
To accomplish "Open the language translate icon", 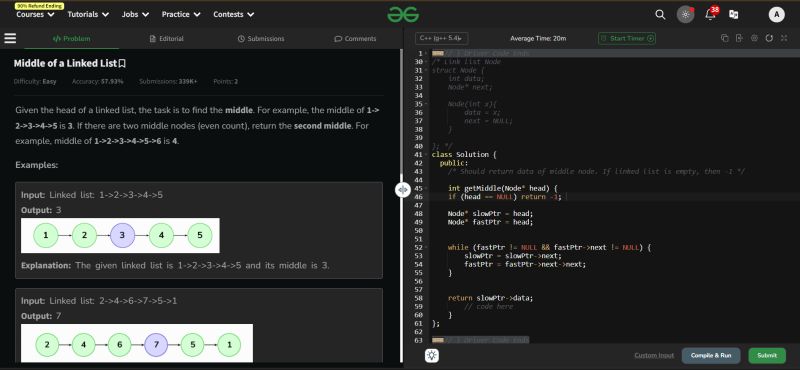I will coord(734,15).
